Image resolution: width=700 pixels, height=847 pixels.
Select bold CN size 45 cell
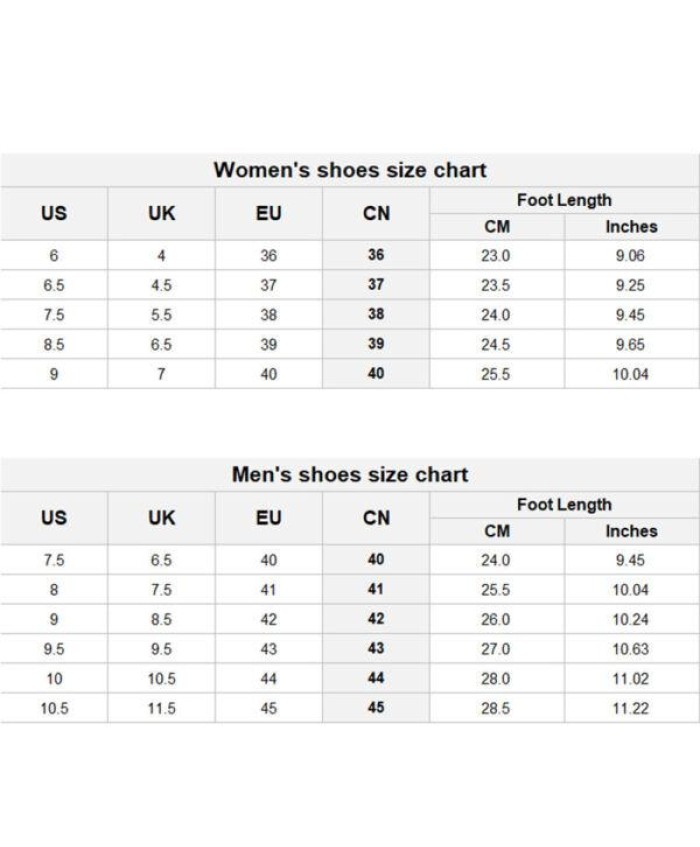tap(376, 708)
